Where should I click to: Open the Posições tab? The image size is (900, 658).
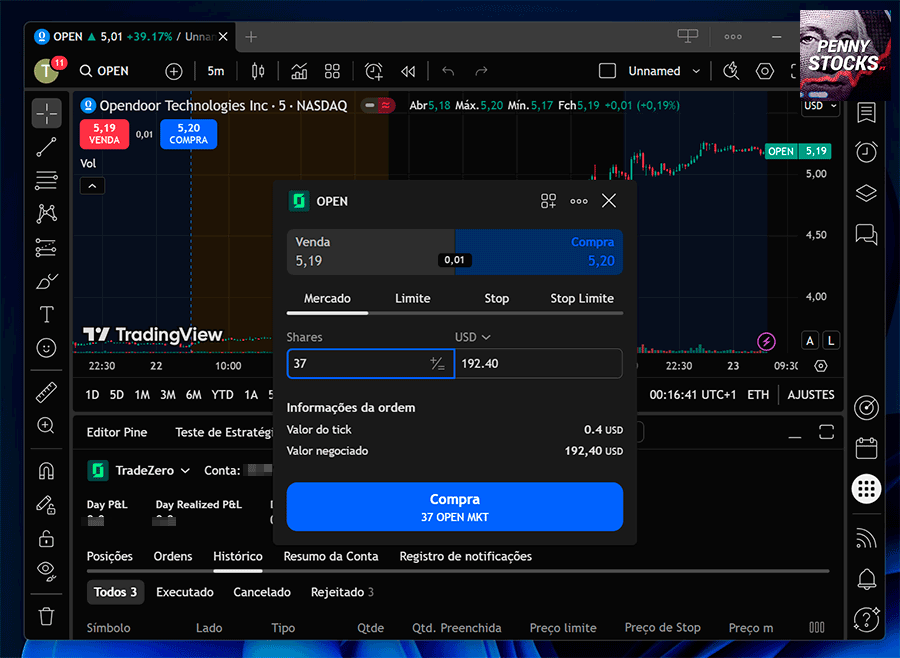tap(110, 556)
